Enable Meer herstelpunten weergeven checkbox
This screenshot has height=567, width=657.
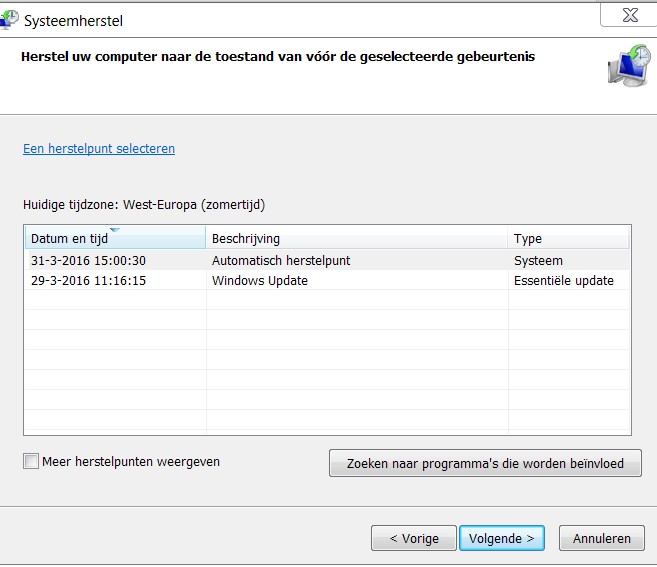click(31, 461)
